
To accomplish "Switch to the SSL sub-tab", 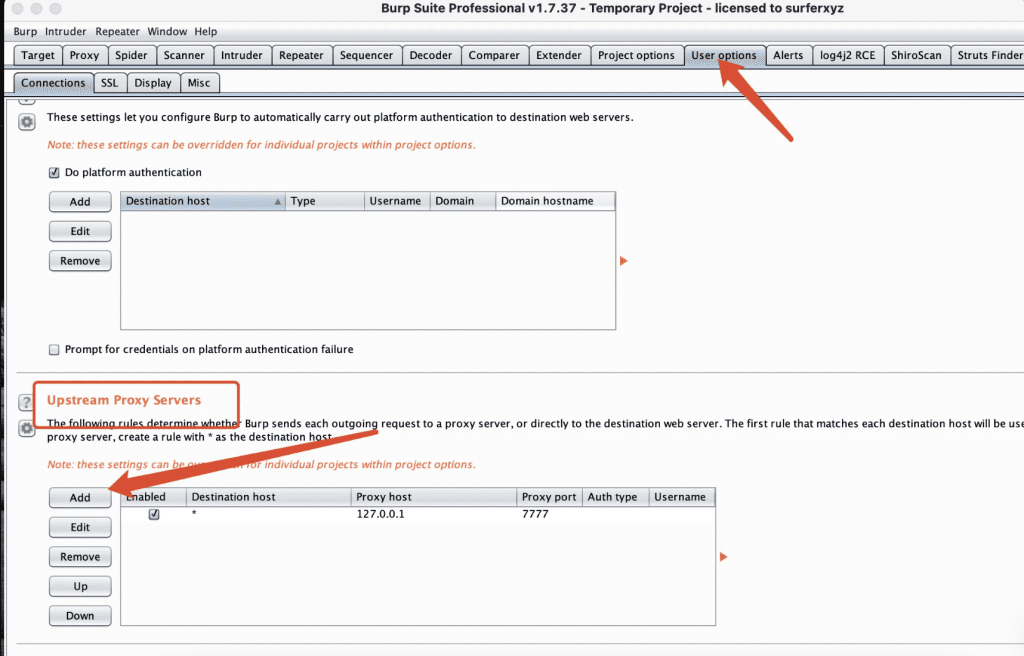I will 110,83.
